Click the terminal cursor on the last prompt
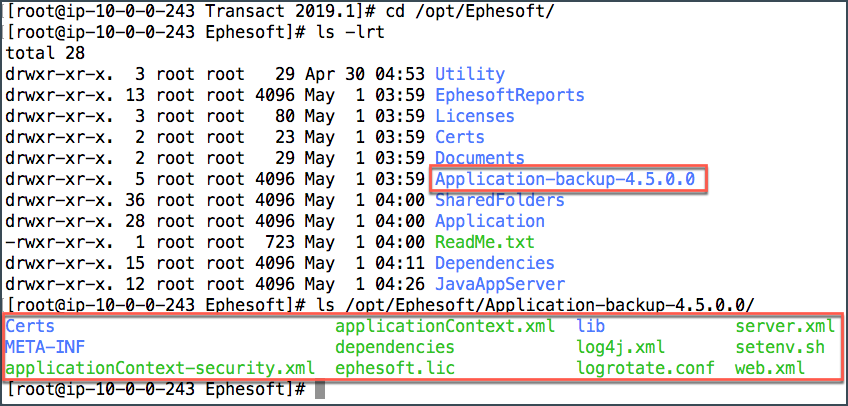The height and width of the screenshot is (406, 848). point(320,390)
